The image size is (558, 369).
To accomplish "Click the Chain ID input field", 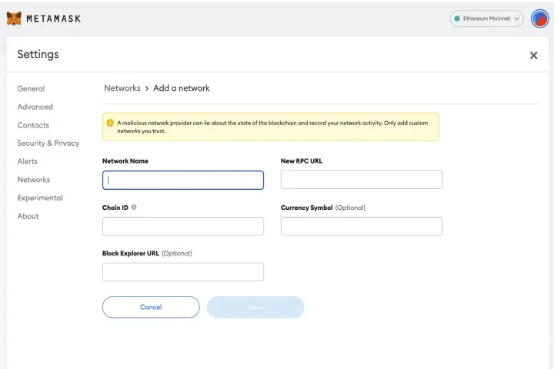I will coord(183,226).
